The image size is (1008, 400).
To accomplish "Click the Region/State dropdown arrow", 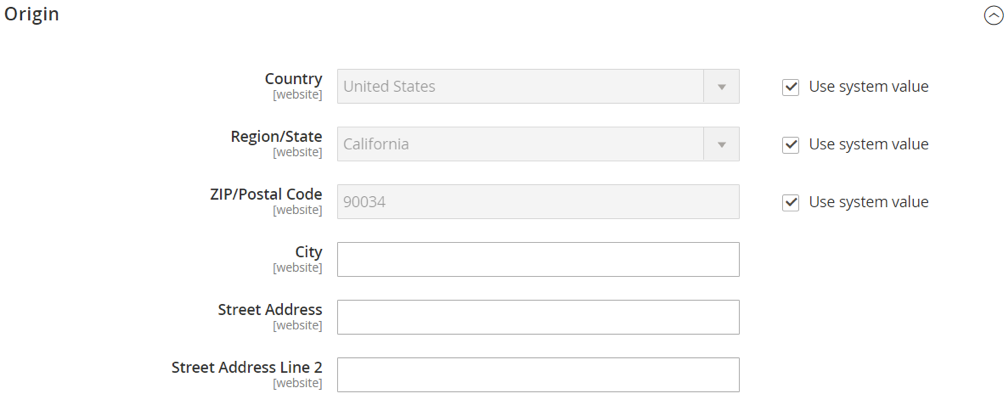I will [x=721, y=145].
